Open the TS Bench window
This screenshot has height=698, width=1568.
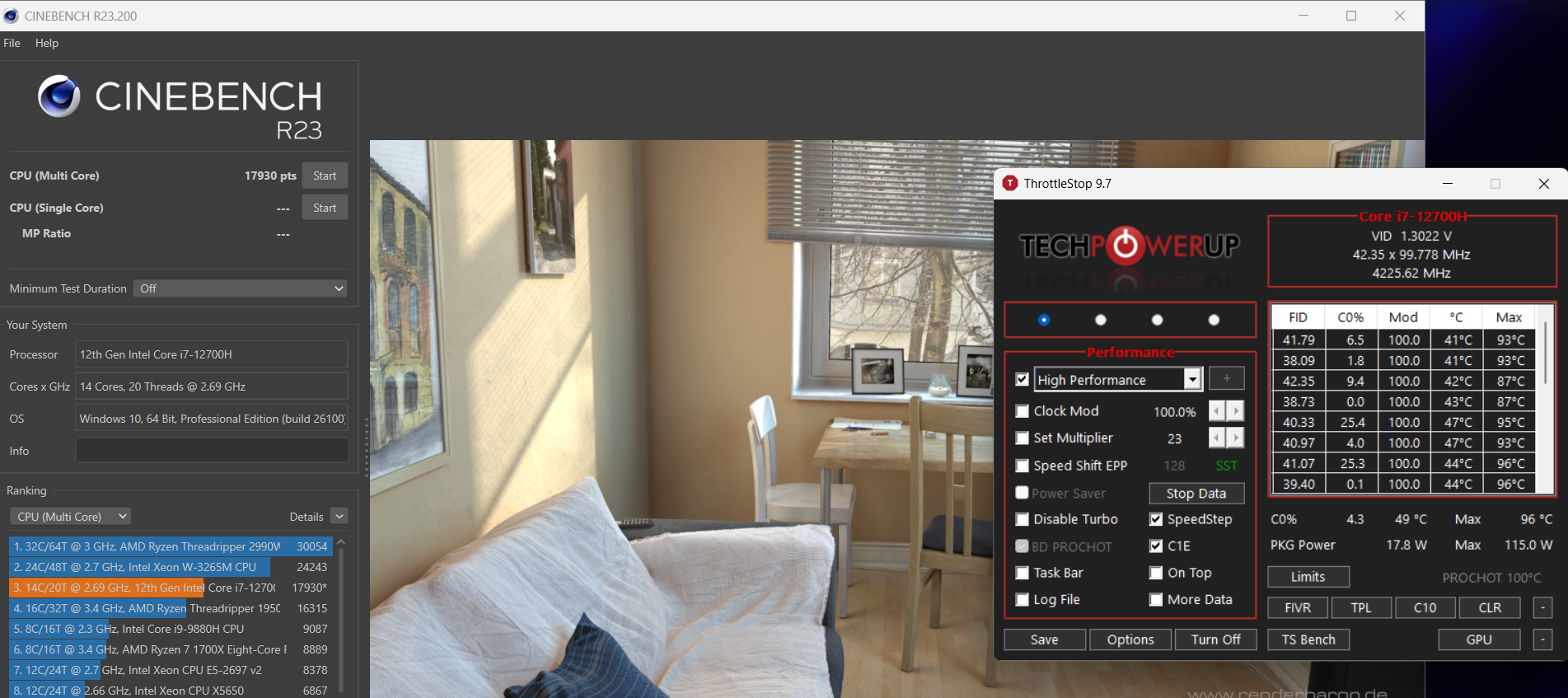point(1308,639)
